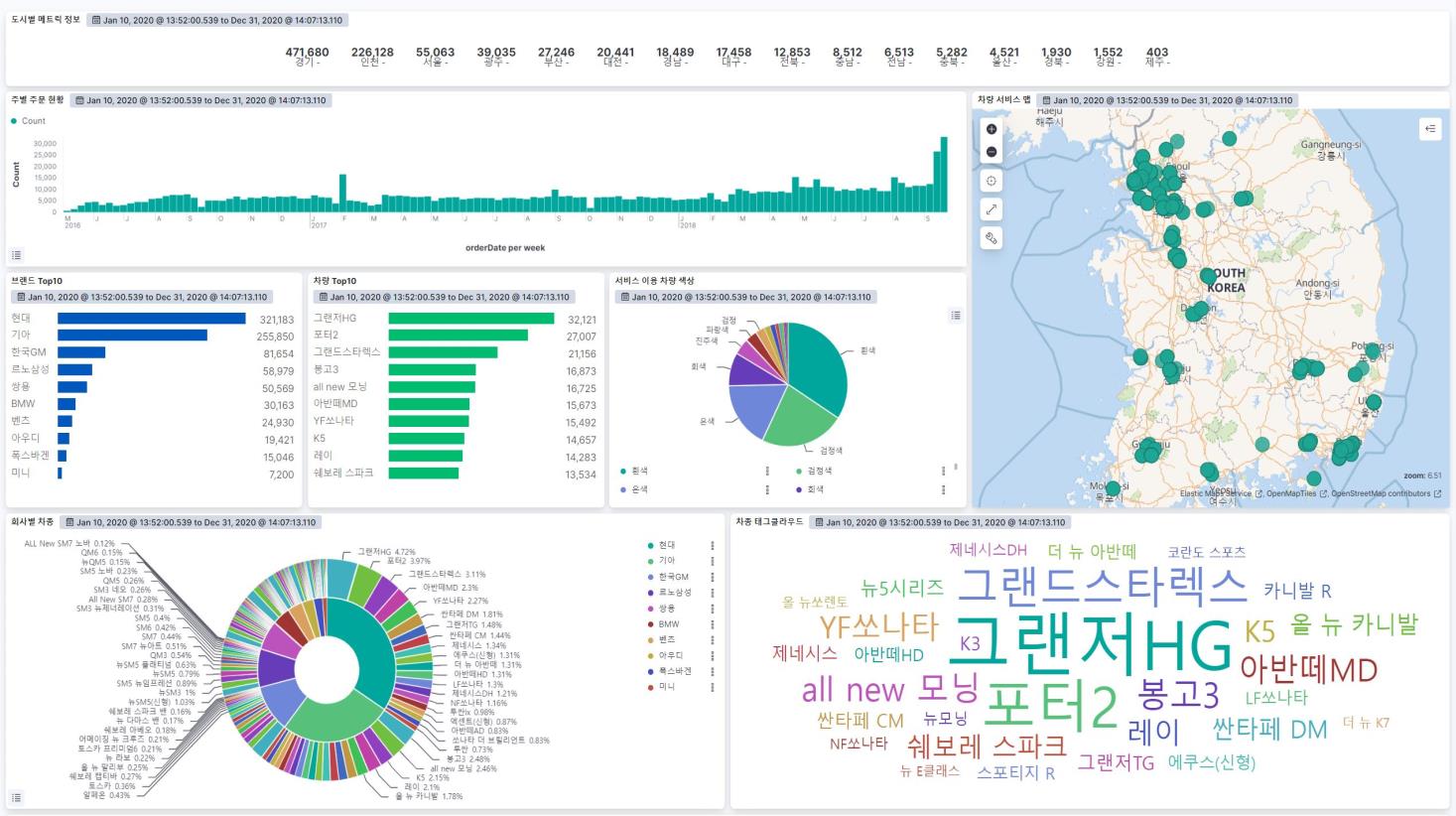Screen dimensions: 1456x816
Task: Open the map tools wrench menu
Action: click(x=992, y=238)
